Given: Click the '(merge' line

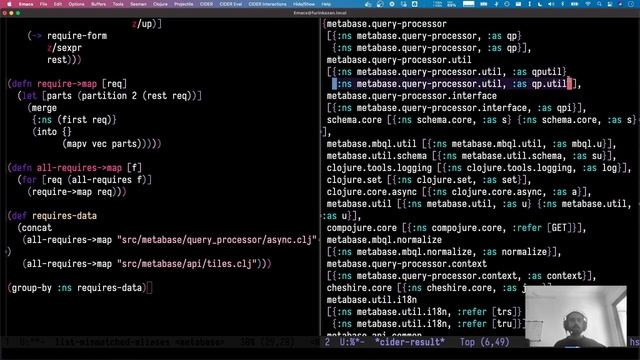Looking at the screenshot, I should tap(42, 108).
